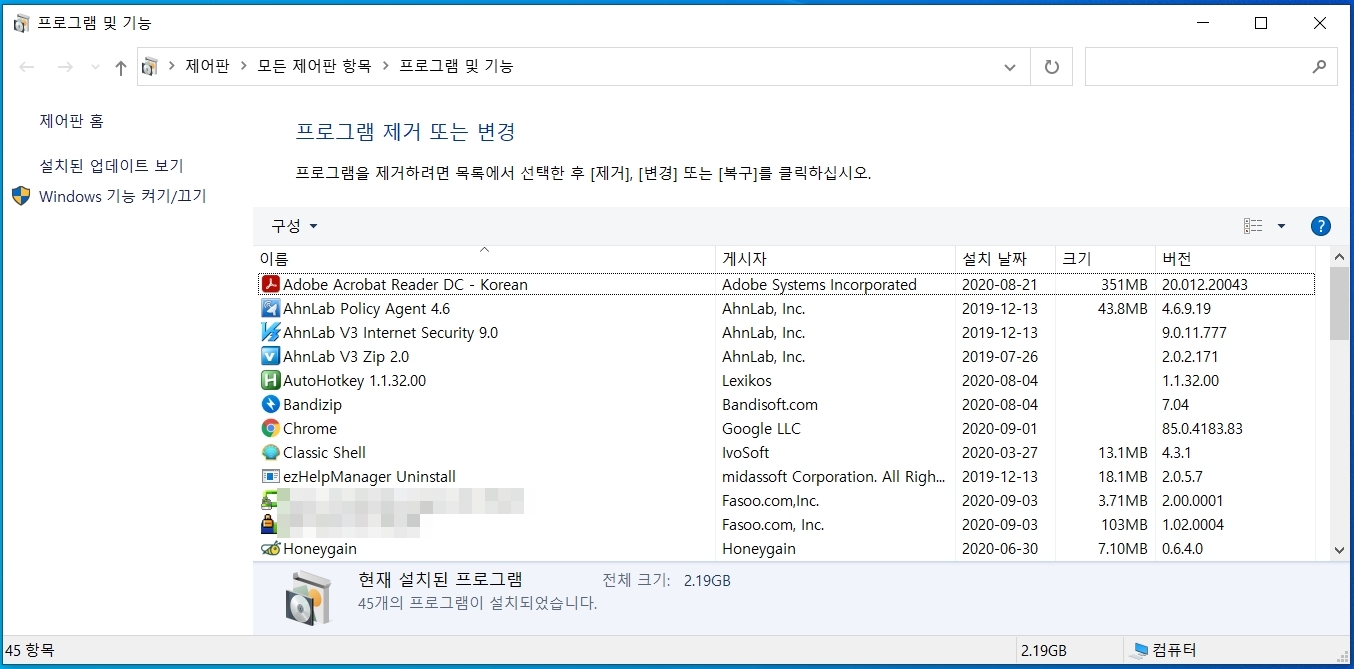Click the list scrollbar down arrow
The image size is (1354, 669).
tap(1340, 549)
